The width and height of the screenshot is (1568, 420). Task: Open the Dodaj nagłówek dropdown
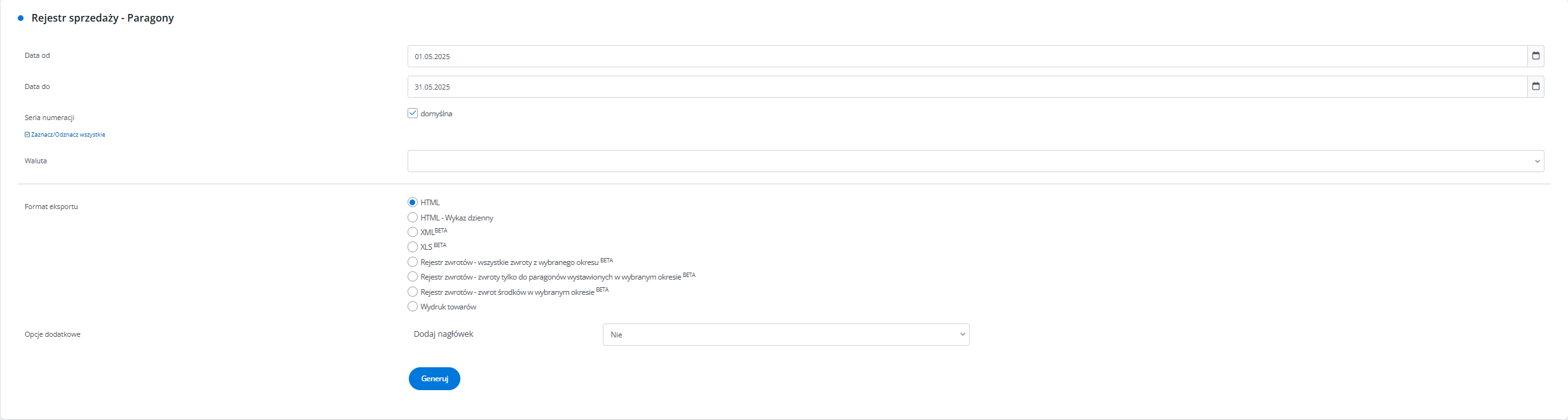click(785, 335)
